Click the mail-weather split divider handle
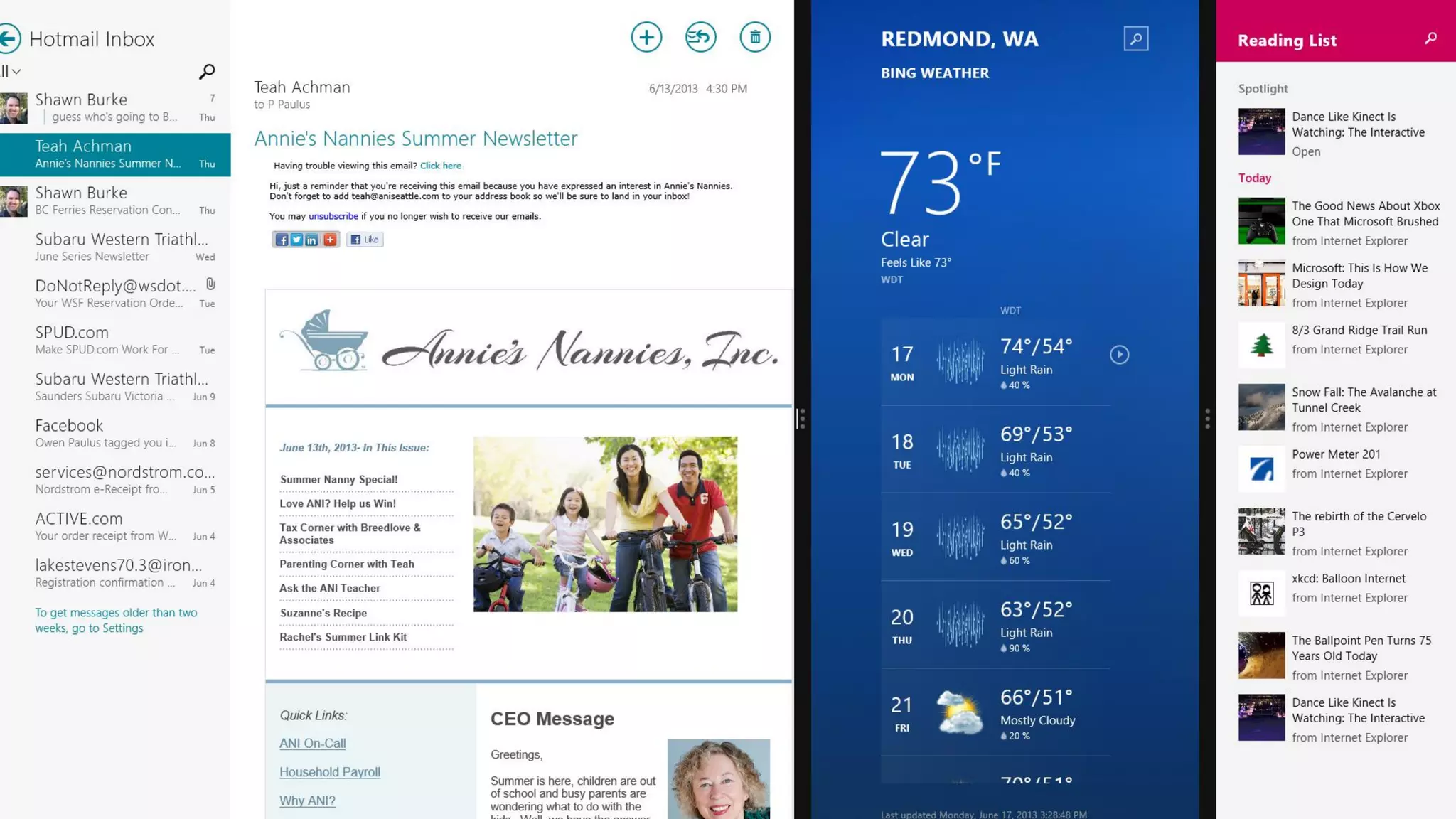Viewport: 1456px width, 819px height. coord(802,419)
